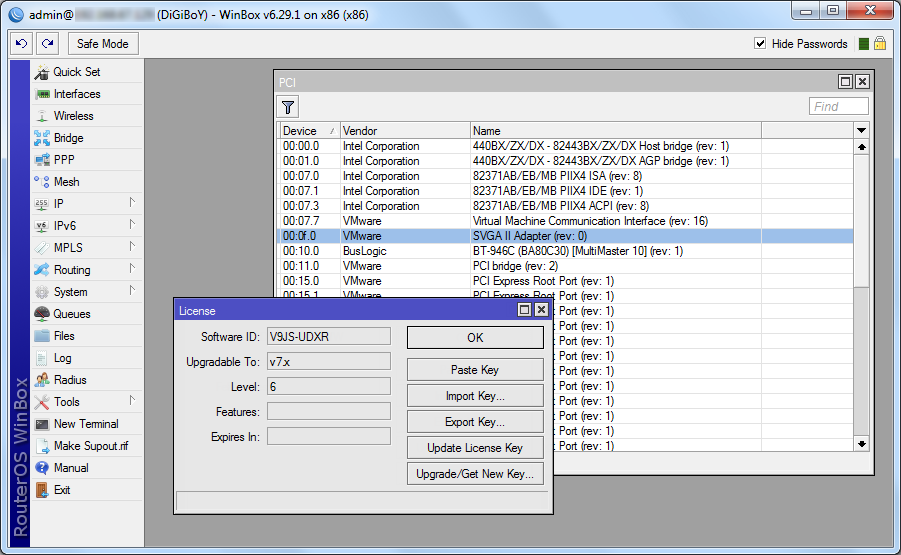Click the Software ID field

pyautogui.click(x=329, y=337)
